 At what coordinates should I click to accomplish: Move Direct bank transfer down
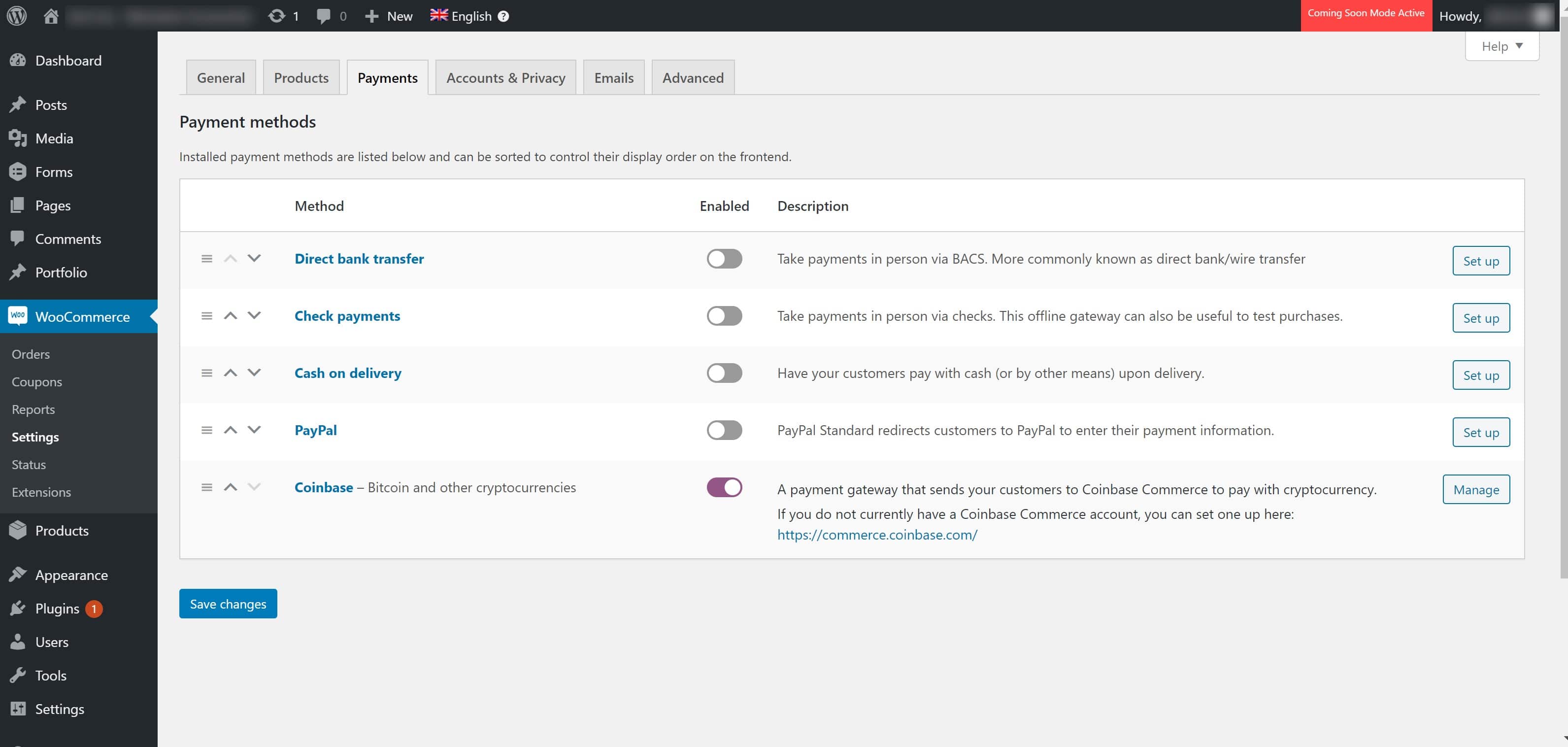pos(254,258)
